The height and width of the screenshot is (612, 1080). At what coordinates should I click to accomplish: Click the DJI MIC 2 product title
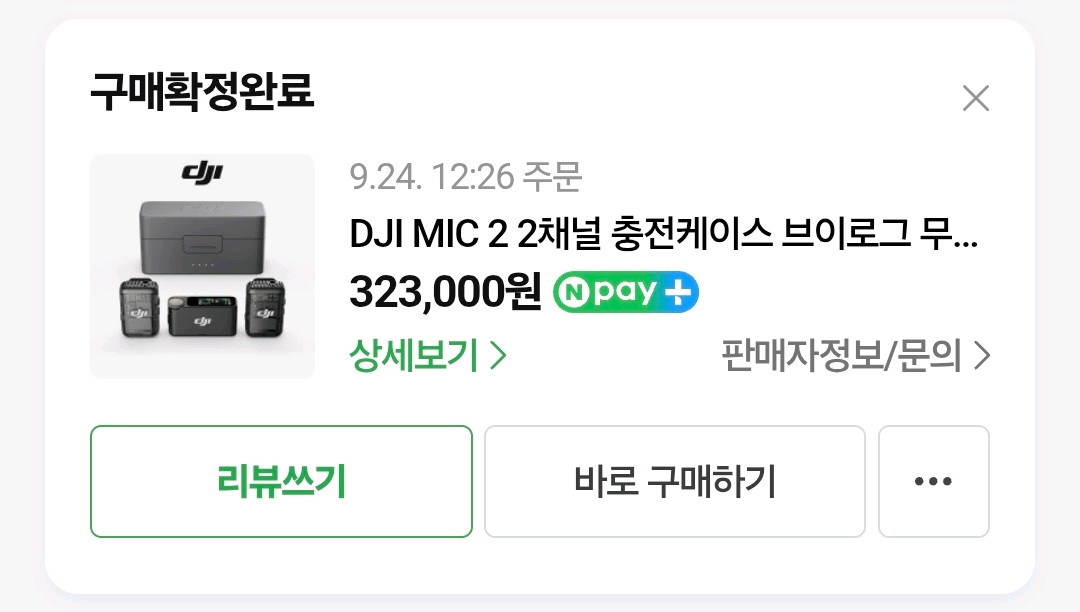[x=663, y=236]
